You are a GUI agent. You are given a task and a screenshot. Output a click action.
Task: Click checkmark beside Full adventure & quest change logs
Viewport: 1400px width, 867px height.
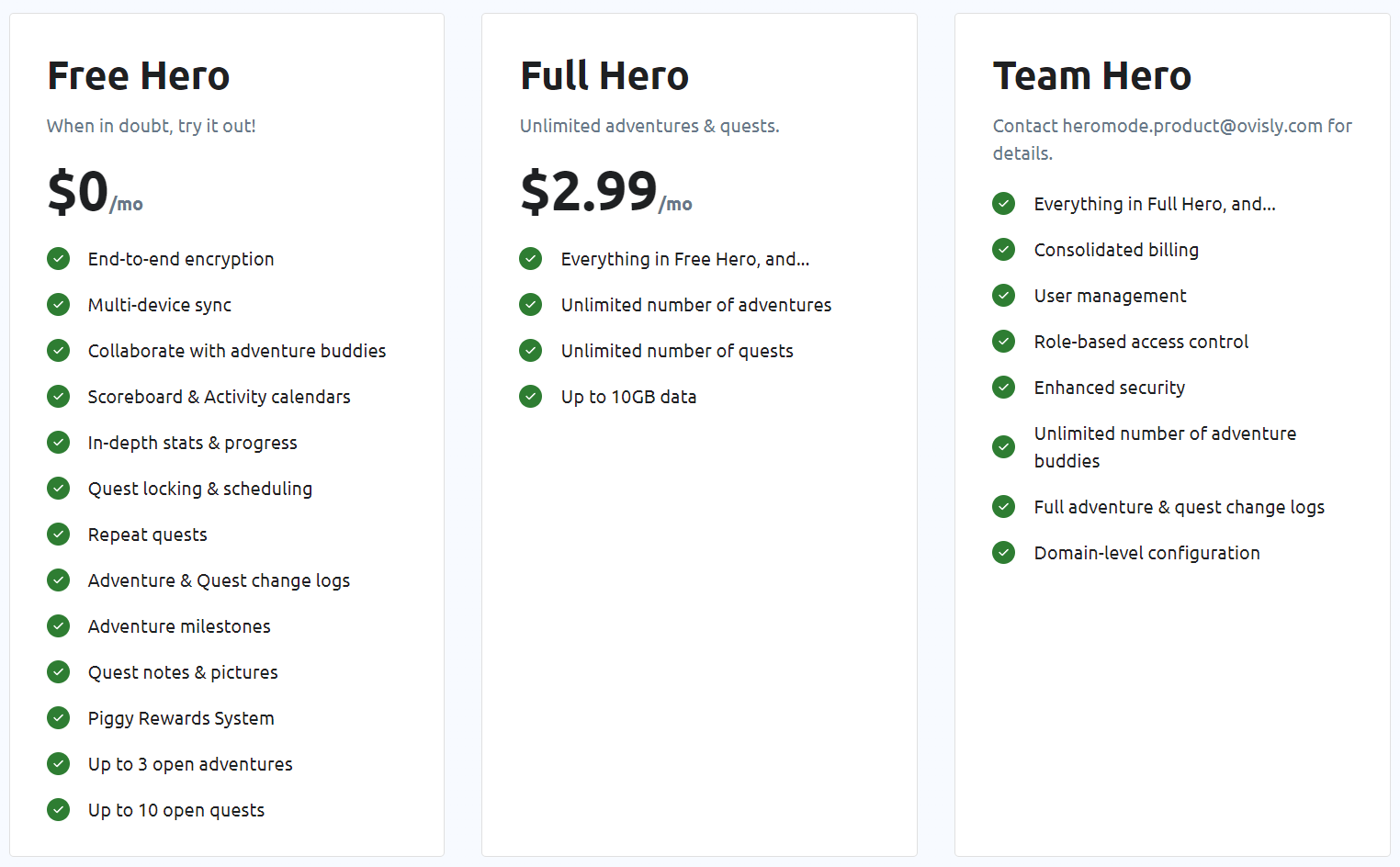point(1004,507)
